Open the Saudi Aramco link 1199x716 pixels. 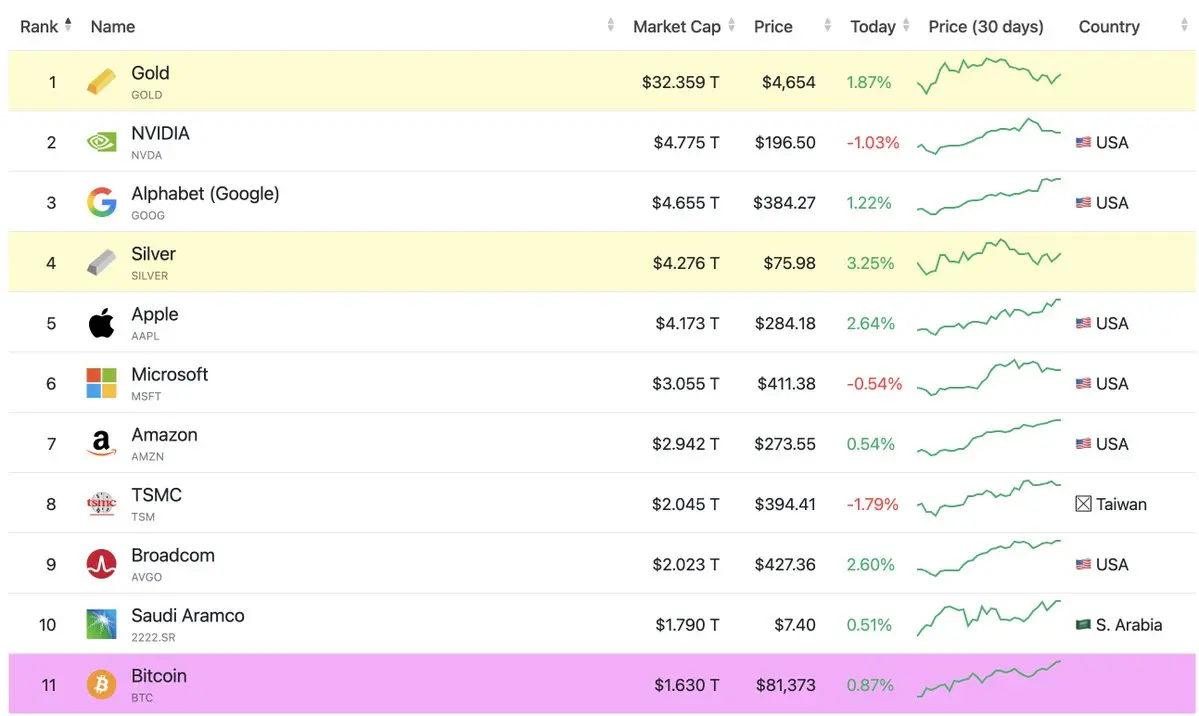187,616
